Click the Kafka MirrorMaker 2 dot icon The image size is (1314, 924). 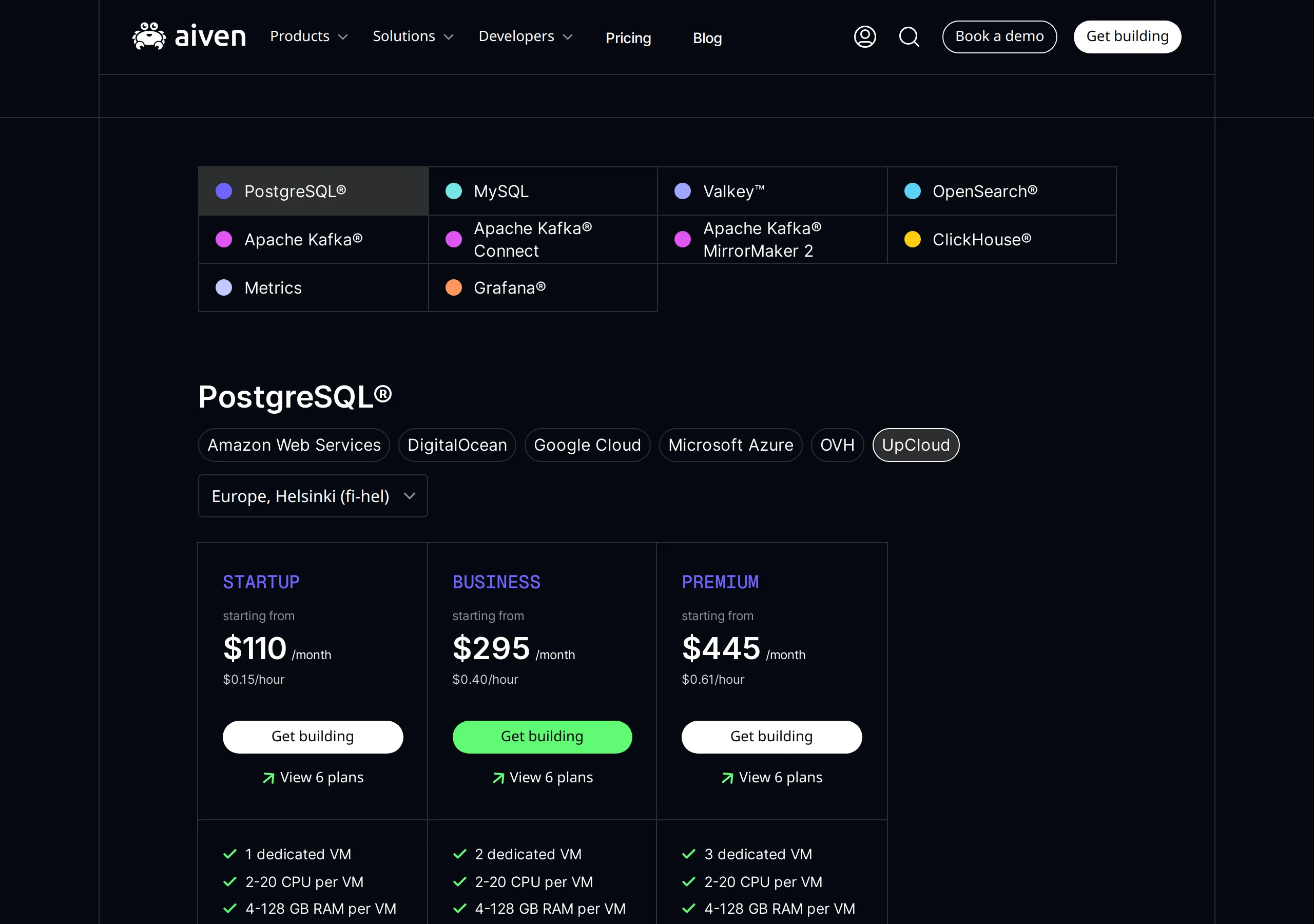tap(683, 239)
